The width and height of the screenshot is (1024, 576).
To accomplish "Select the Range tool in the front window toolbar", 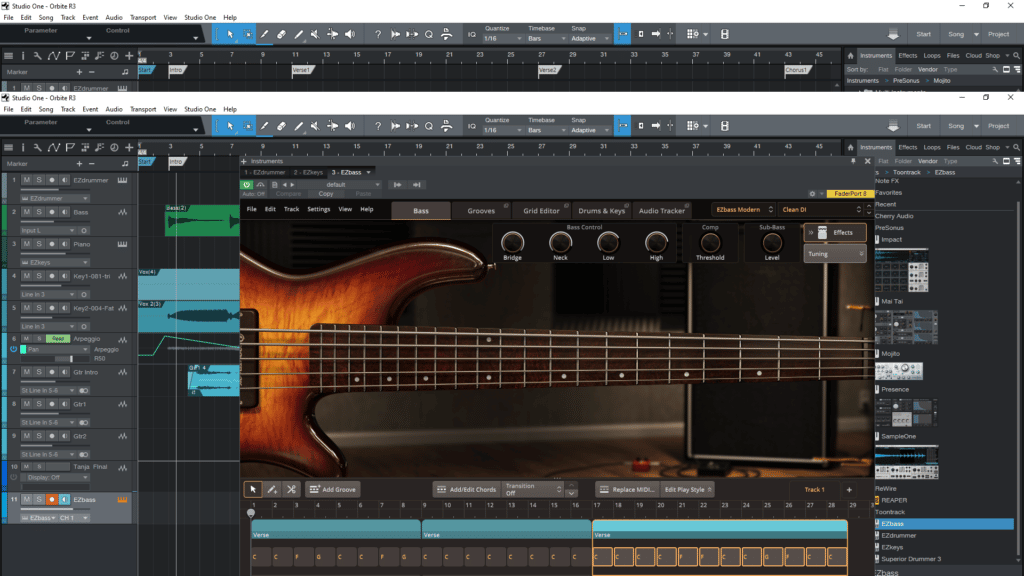I will pyautogui.click(x=248, y=126).
